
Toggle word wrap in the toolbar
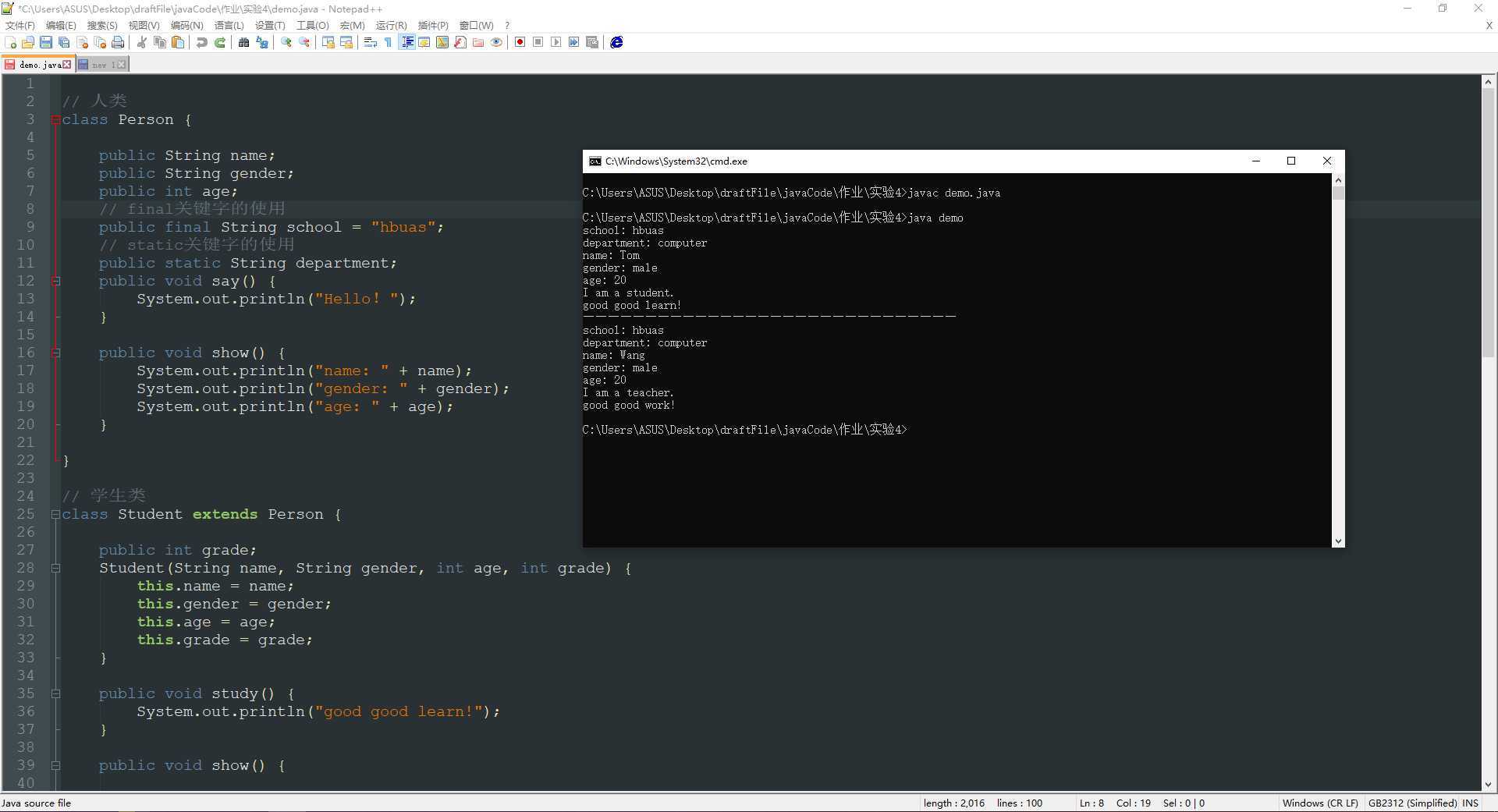click(x=371, y=42)
